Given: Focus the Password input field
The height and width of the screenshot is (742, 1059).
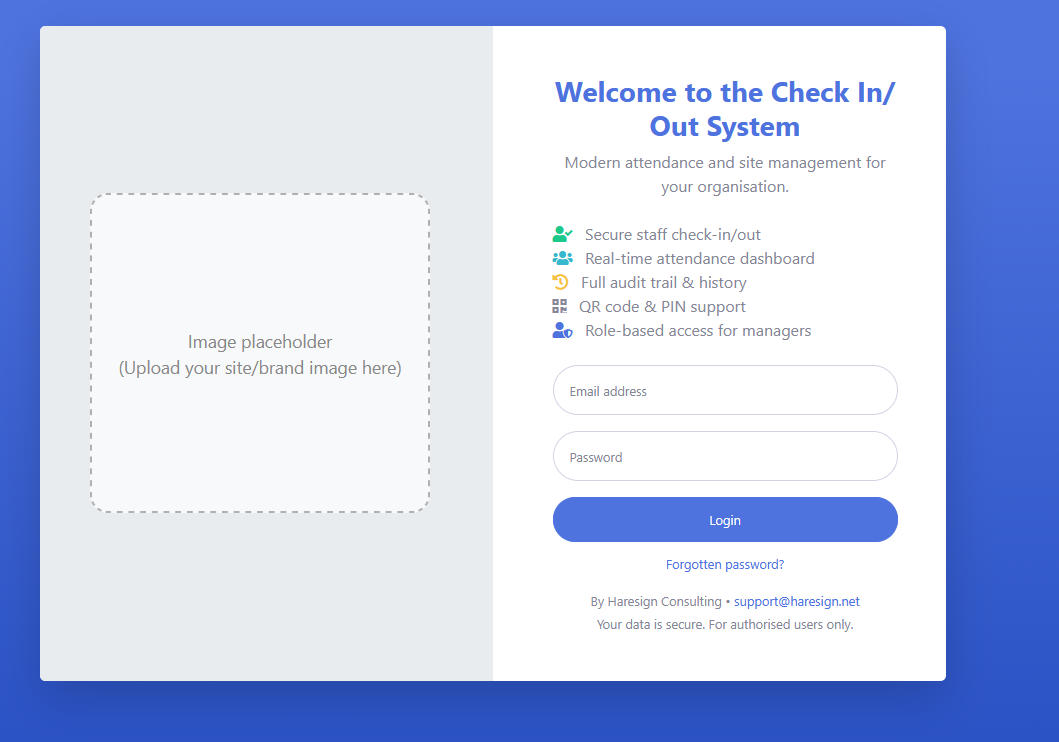Looking at the screenshot, I should coord(725,457).
